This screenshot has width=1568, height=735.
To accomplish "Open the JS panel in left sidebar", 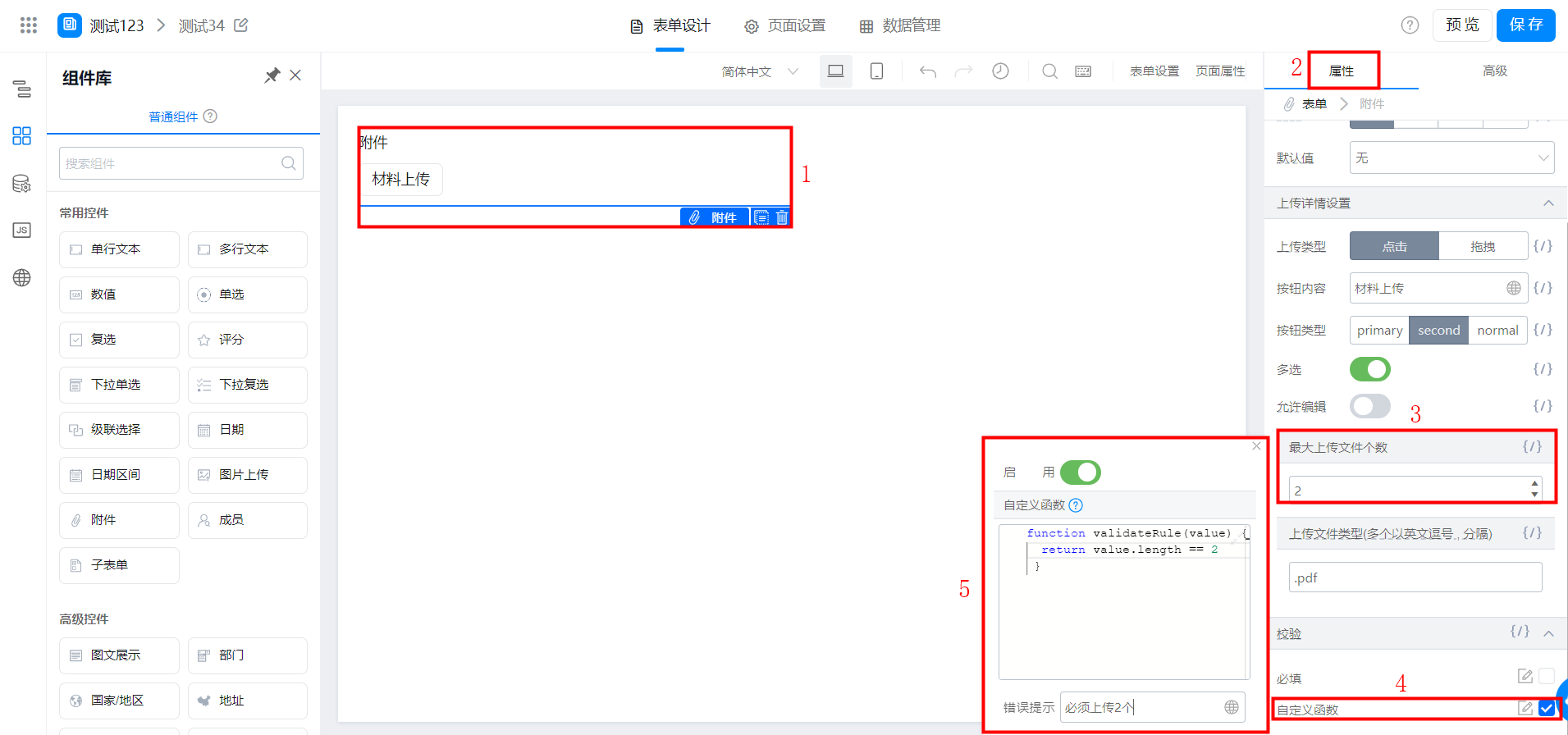I will [22, 231].
